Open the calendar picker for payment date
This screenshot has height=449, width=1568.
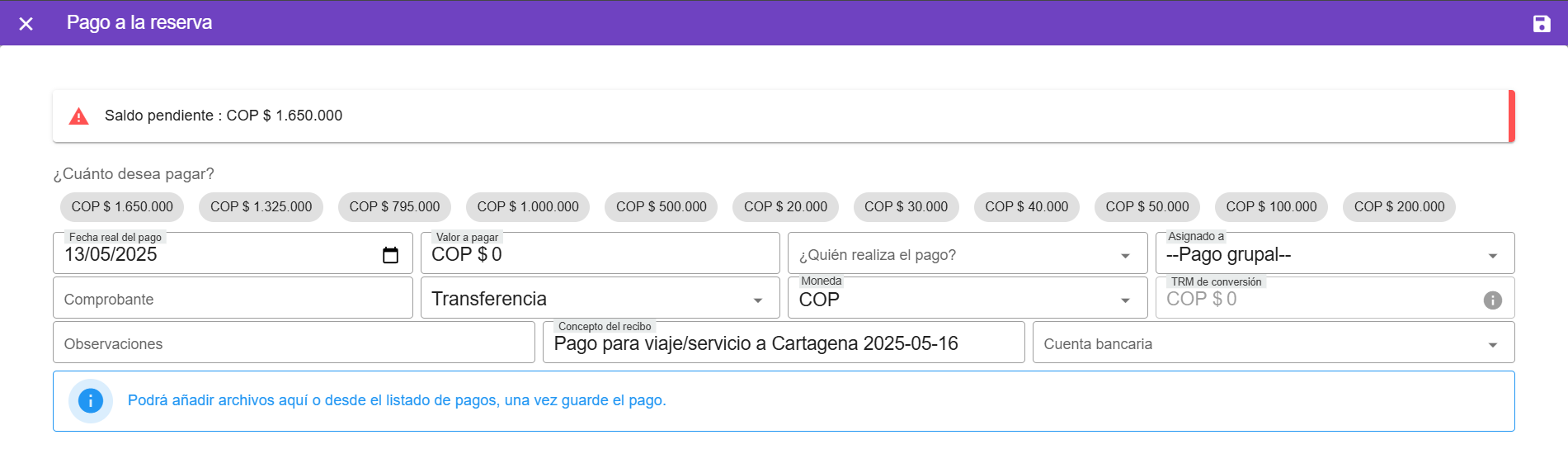click(390, 255)
